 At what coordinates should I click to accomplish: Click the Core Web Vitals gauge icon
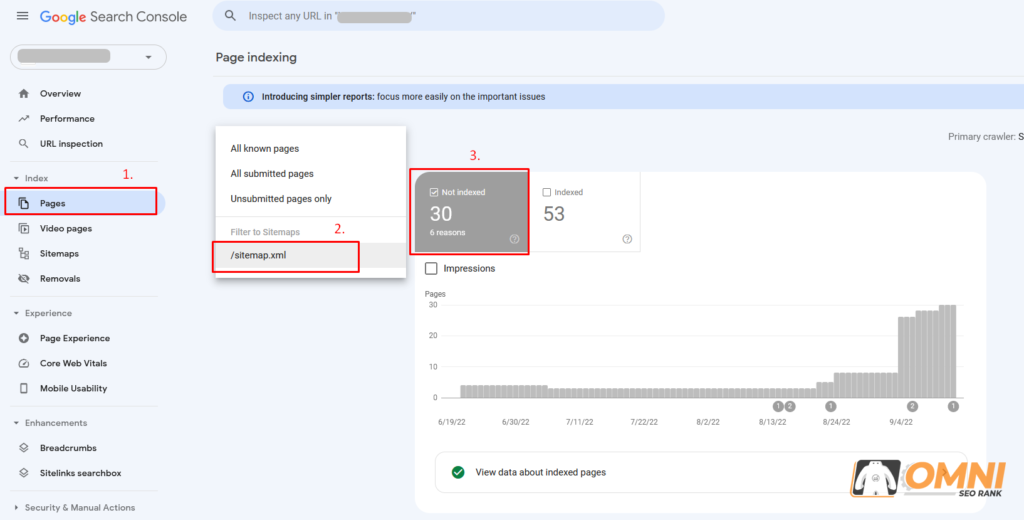pyautogui.click(x=24, y=363)
